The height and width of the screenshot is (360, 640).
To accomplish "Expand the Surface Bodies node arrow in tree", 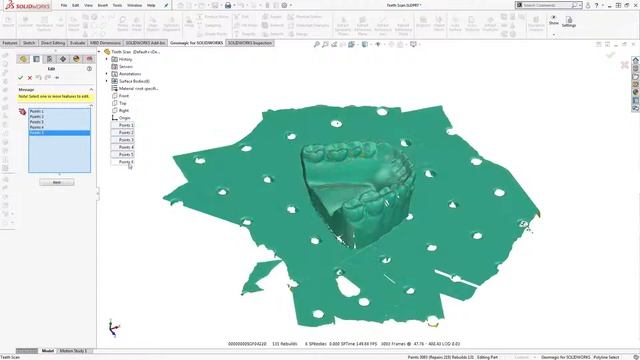I will click(x=107, y=81).
